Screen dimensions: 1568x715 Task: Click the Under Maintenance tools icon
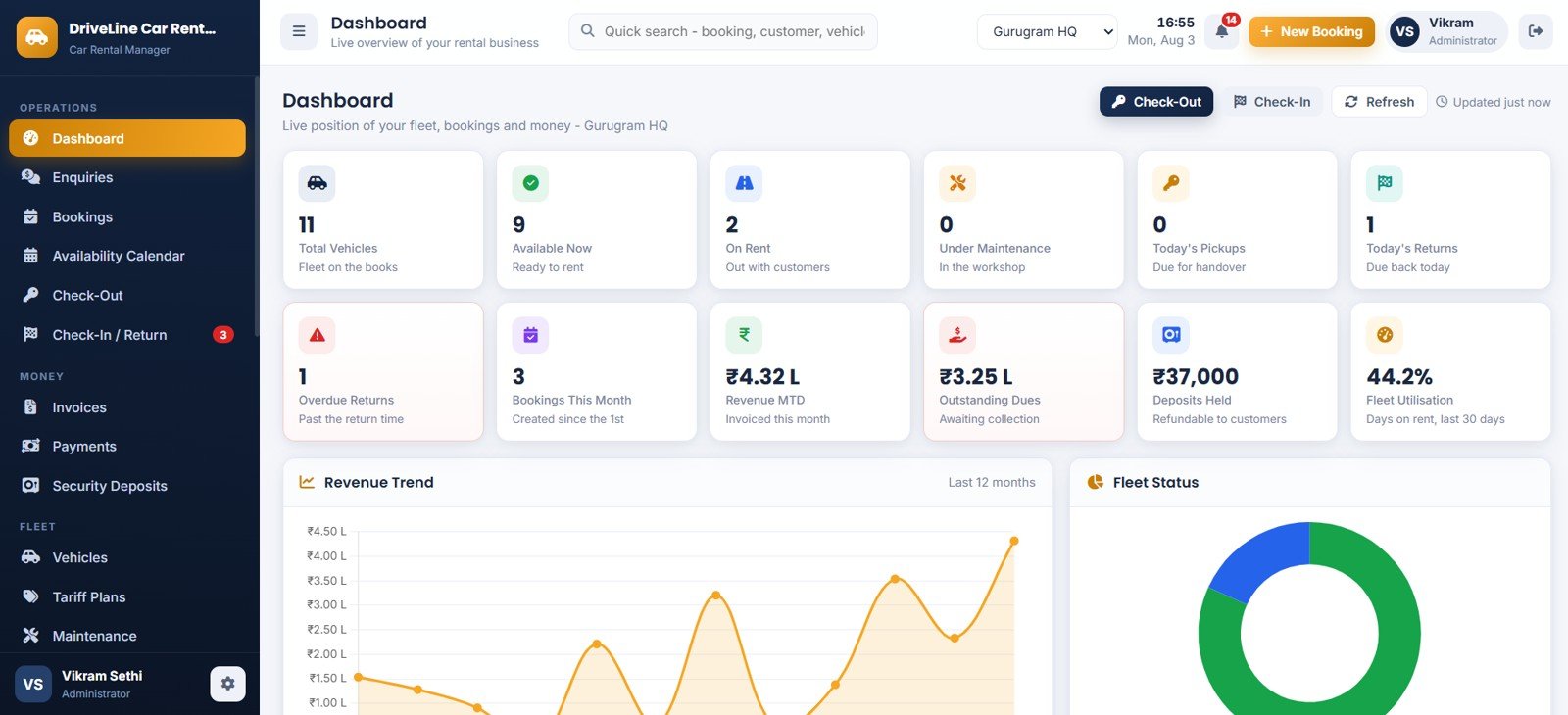(957, 183)
